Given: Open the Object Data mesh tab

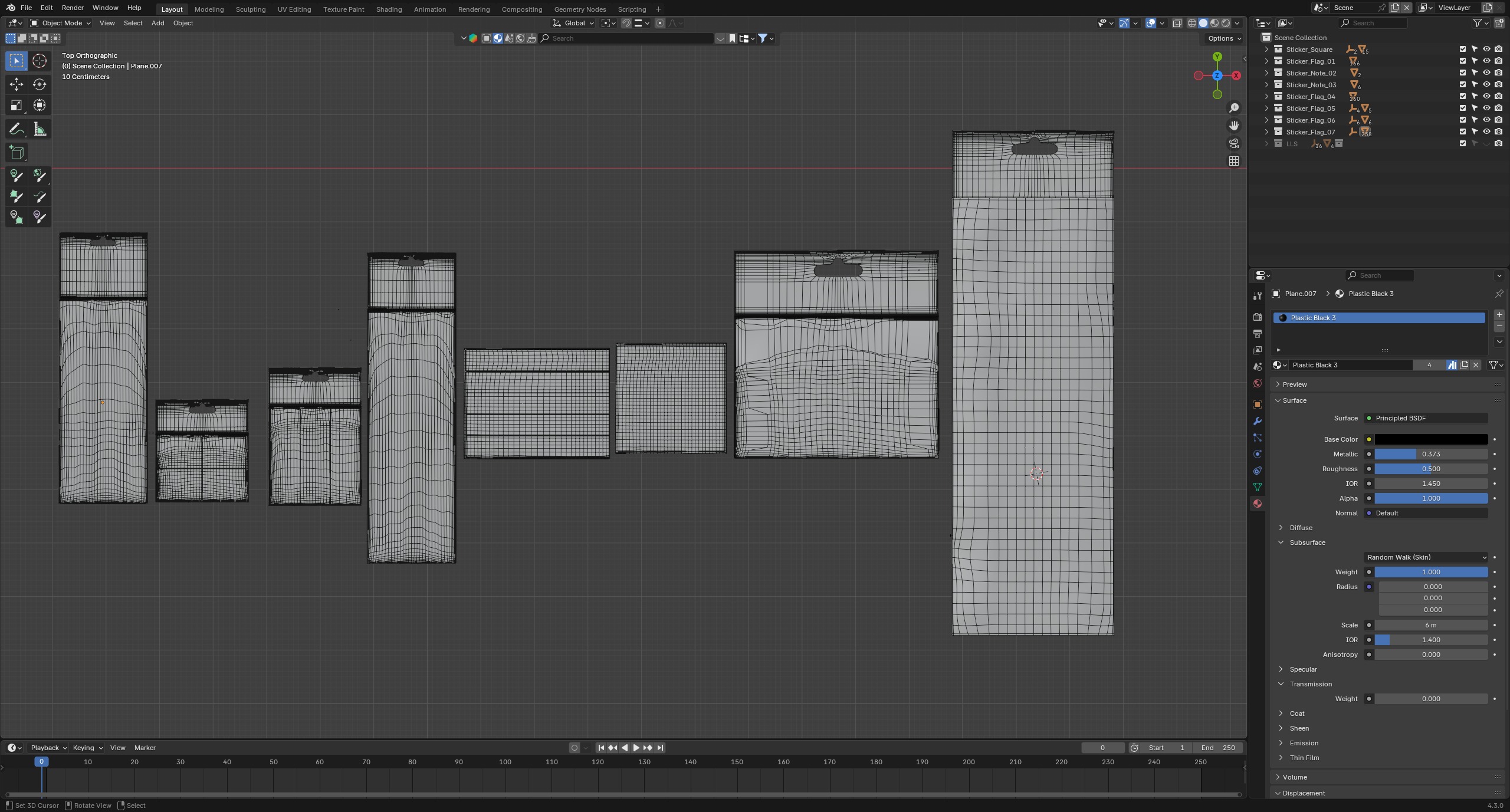Looking at the screenshot, I should click(1258, 487).
